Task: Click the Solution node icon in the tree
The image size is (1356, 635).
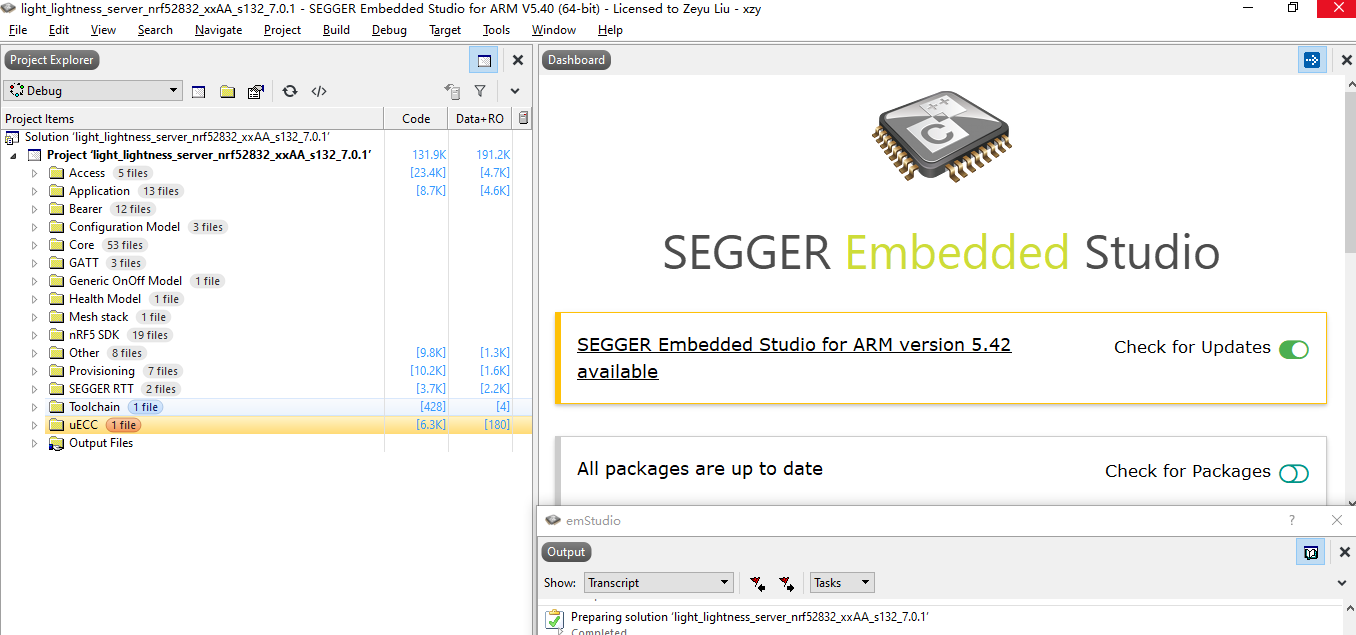Action: tap(13, 137)
